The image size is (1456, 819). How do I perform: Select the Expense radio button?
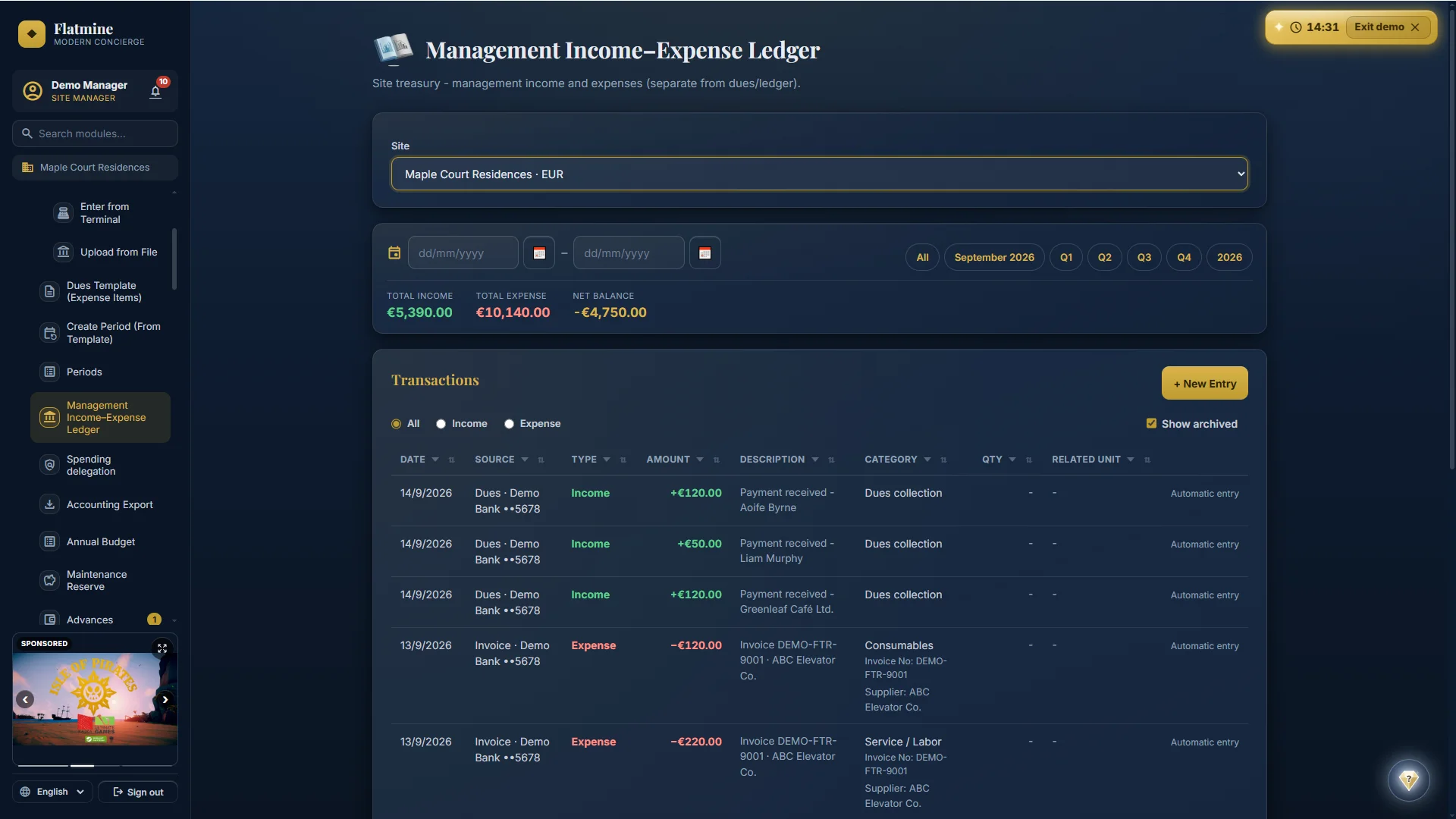[509, 424]
